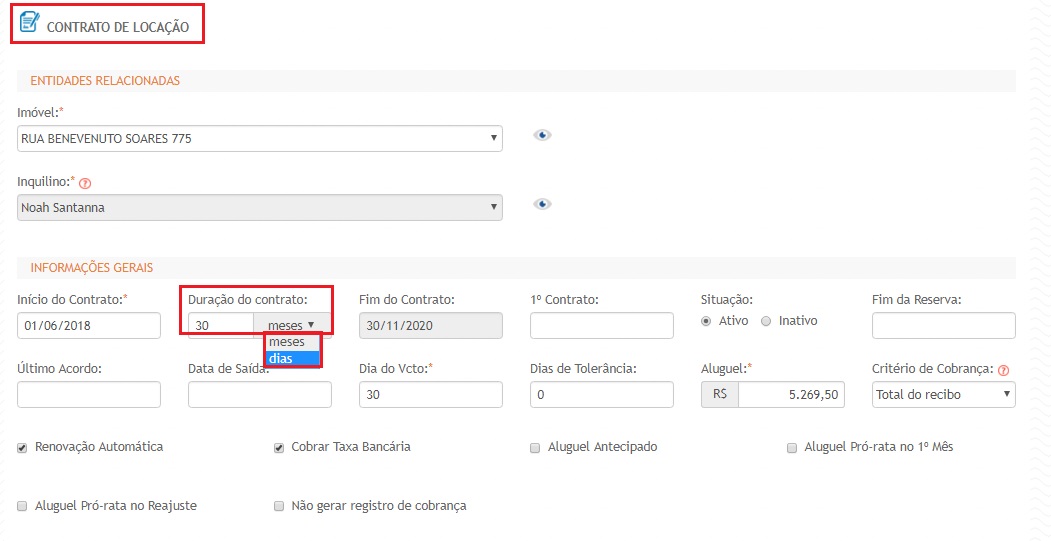Screen dimensions: 1051x541
Task: View property details via eye icon beside Imóvel
Action: (542, 136)
